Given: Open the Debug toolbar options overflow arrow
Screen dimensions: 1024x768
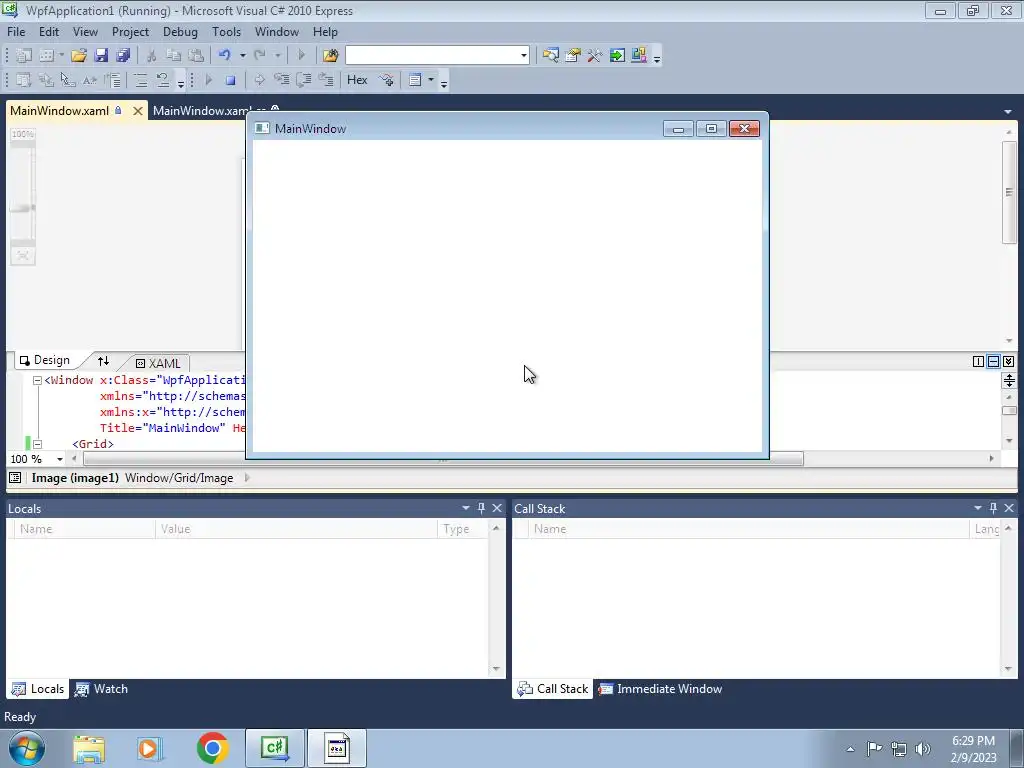Looking at the screenshot, I should click(x=444, y=83).
